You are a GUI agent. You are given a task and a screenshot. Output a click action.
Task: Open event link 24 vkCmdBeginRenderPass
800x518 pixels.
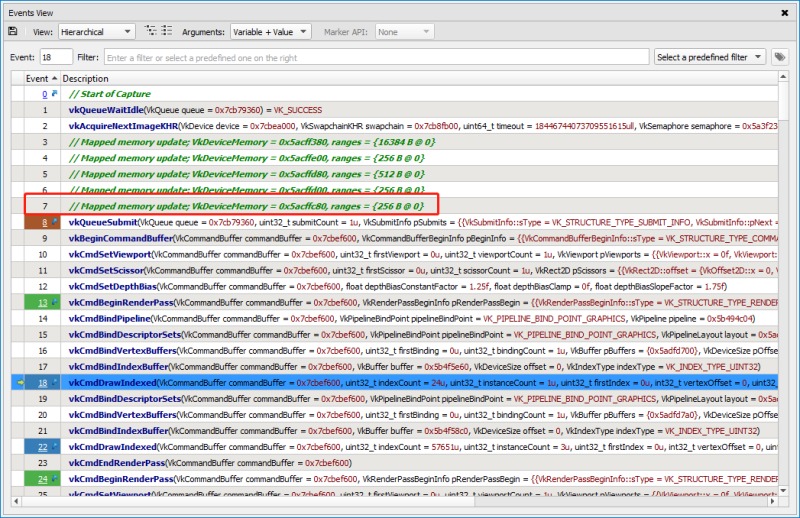click(42, 479)
